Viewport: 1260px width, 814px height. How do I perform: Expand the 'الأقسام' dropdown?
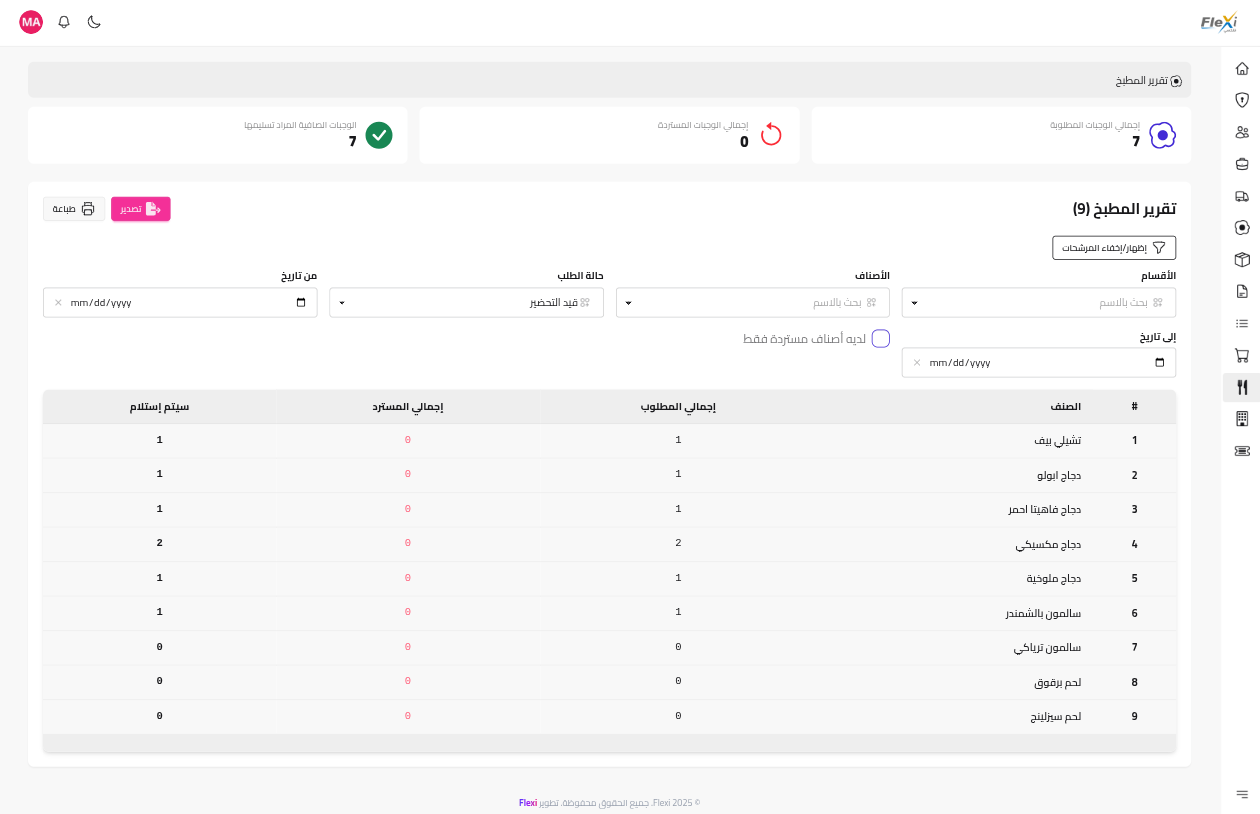pyautogui.click(x=1038, y=303)
